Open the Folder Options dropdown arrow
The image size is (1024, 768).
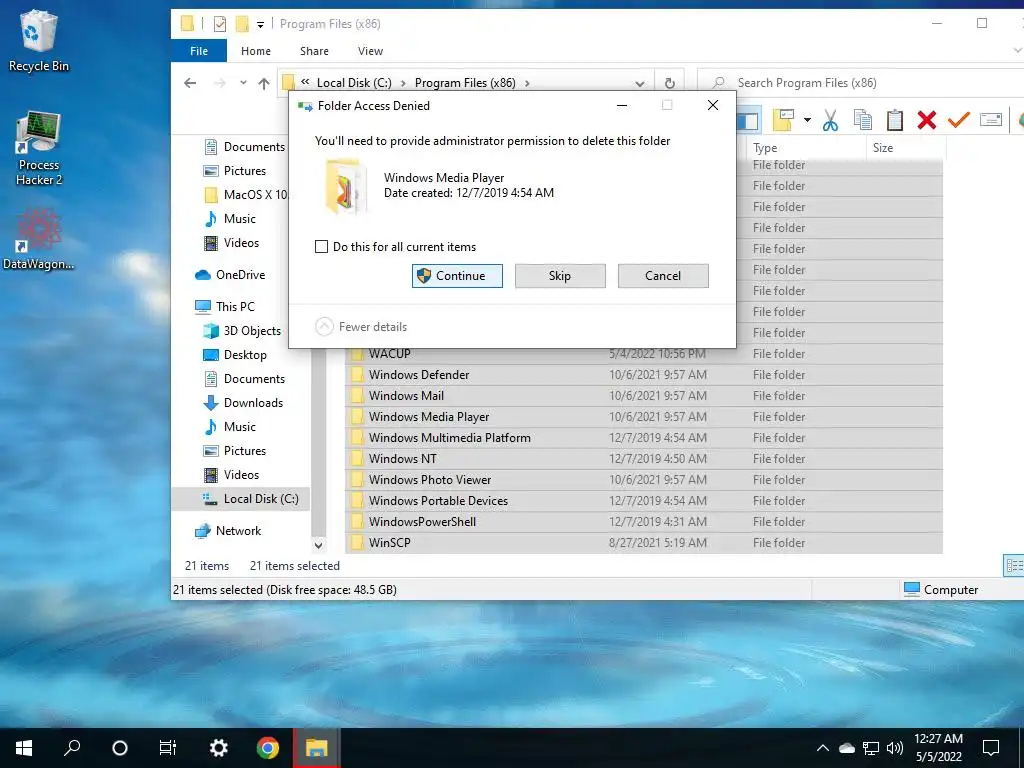click(x=807, y=120)
